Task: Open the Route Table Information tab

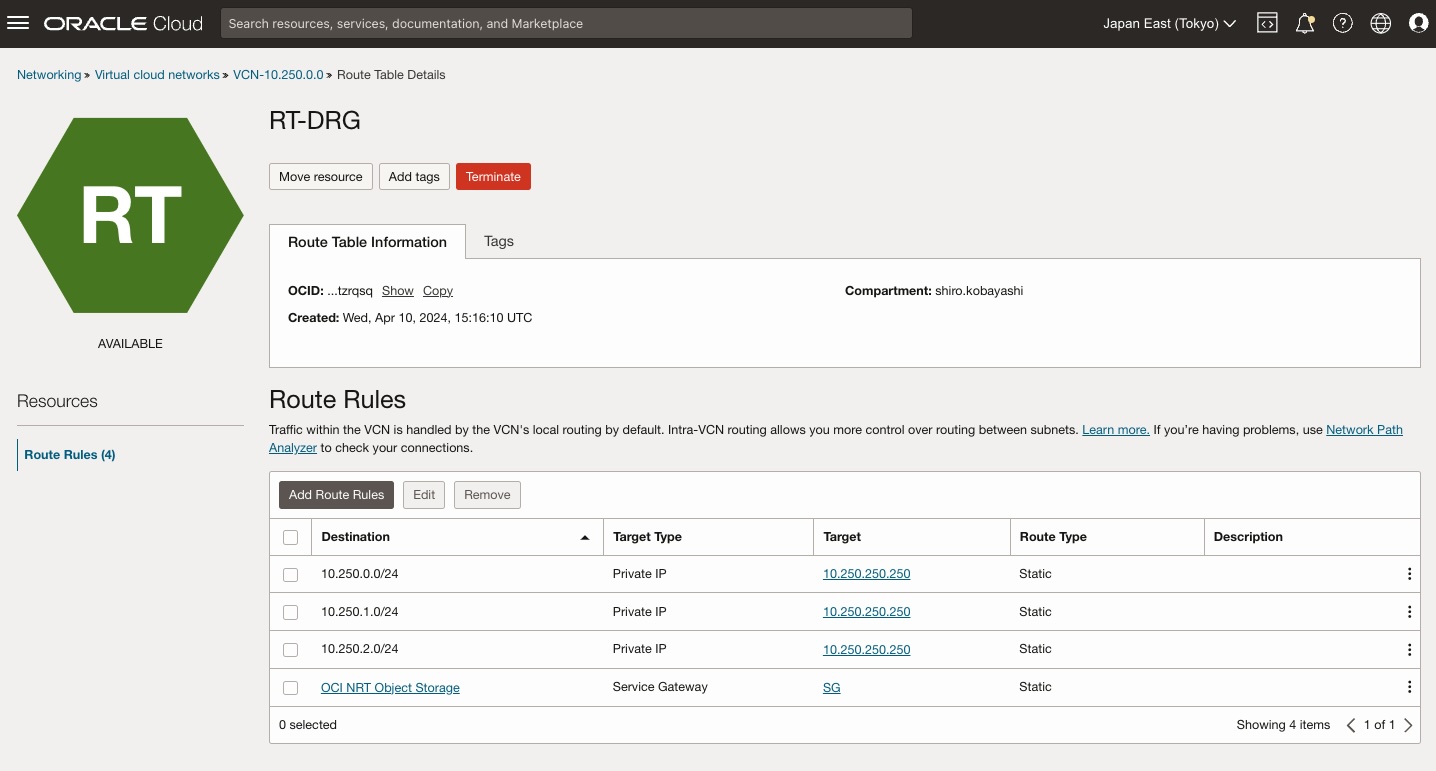Action: pyautogui.click(x=366, y=241)
